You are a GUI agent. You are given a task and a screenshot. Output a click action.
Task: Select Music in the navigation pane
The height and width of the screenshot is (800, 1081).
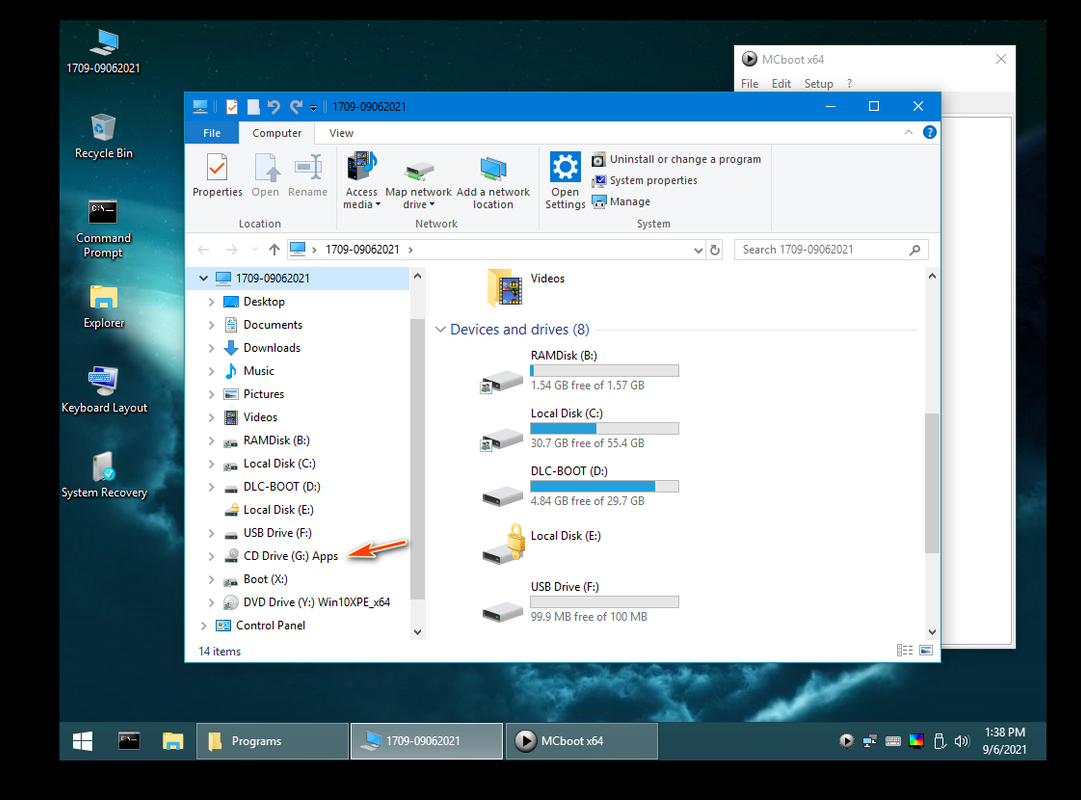(x=259, y=371)
